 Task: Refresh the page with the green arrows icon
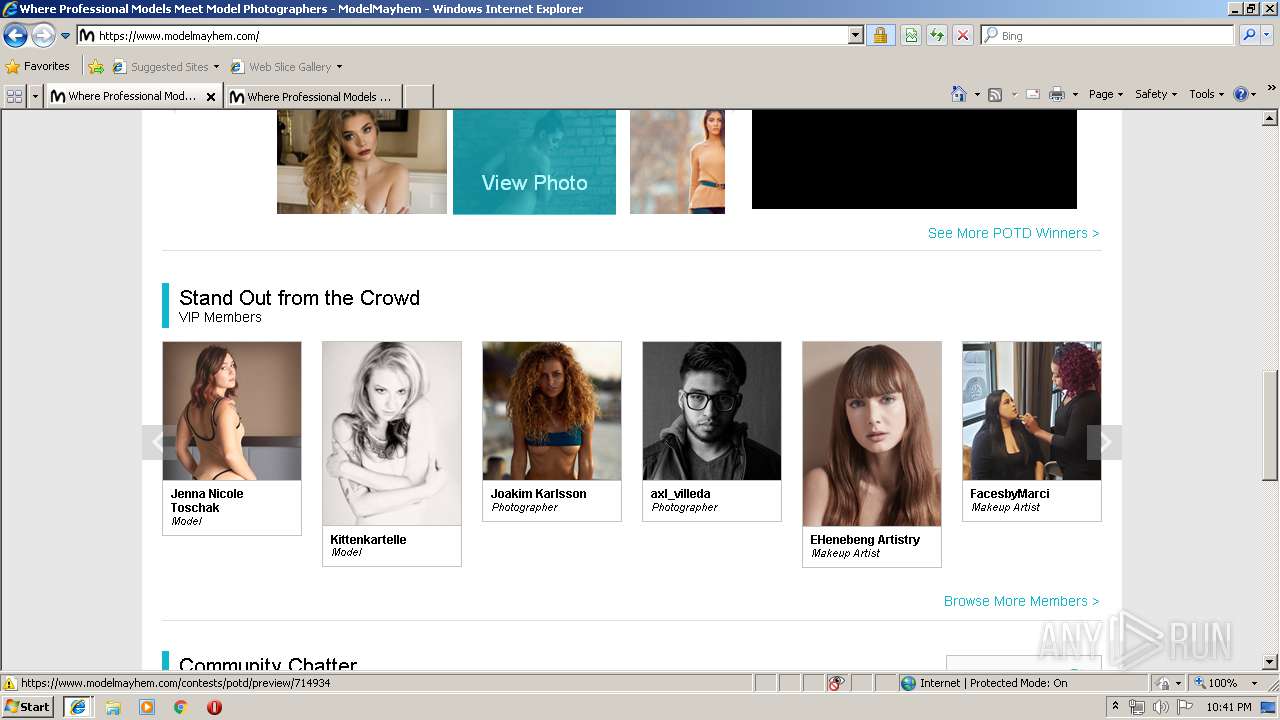pos(937,35)
